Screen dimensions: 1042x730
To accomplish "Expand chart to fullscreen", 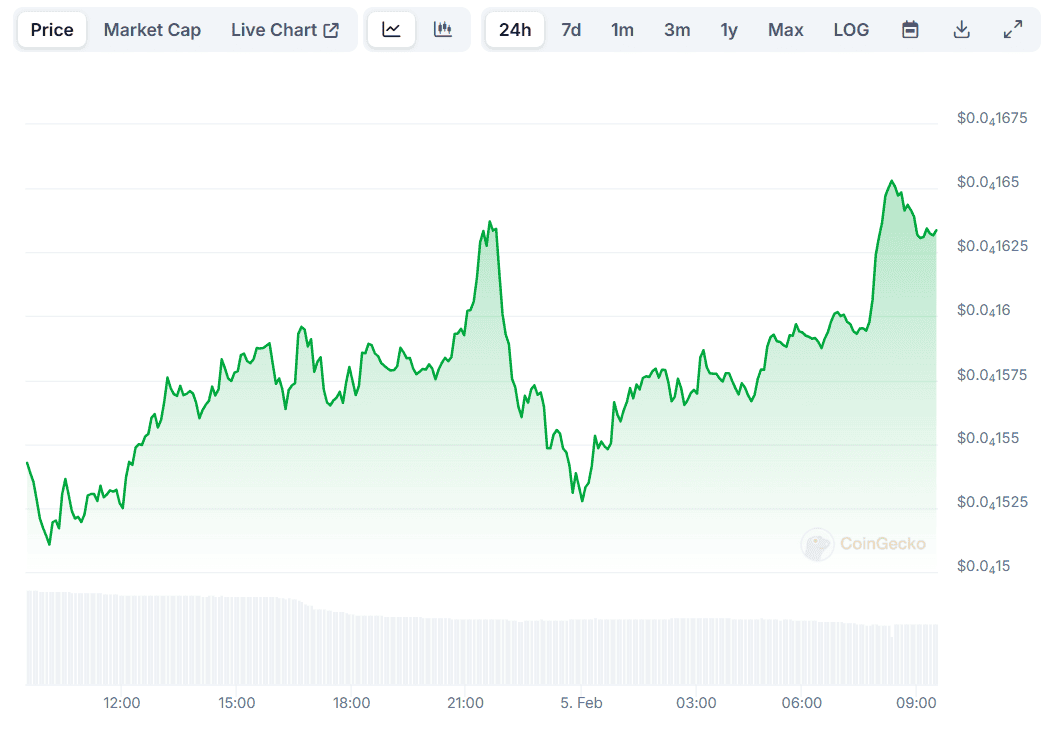I will click(1012, 30).
